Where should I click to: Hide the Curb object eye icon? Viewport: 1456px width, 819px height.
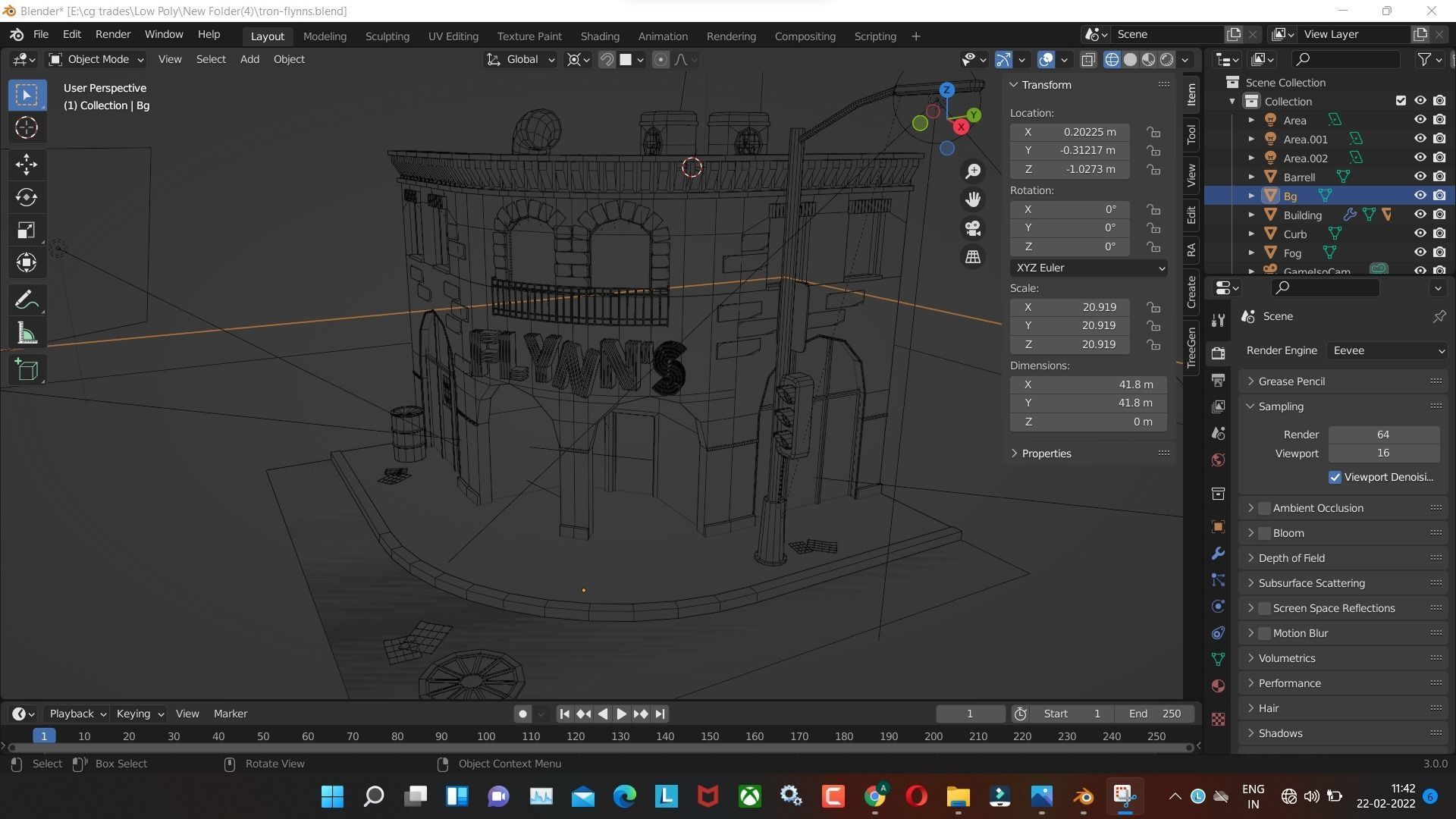tap(1420, 234)
